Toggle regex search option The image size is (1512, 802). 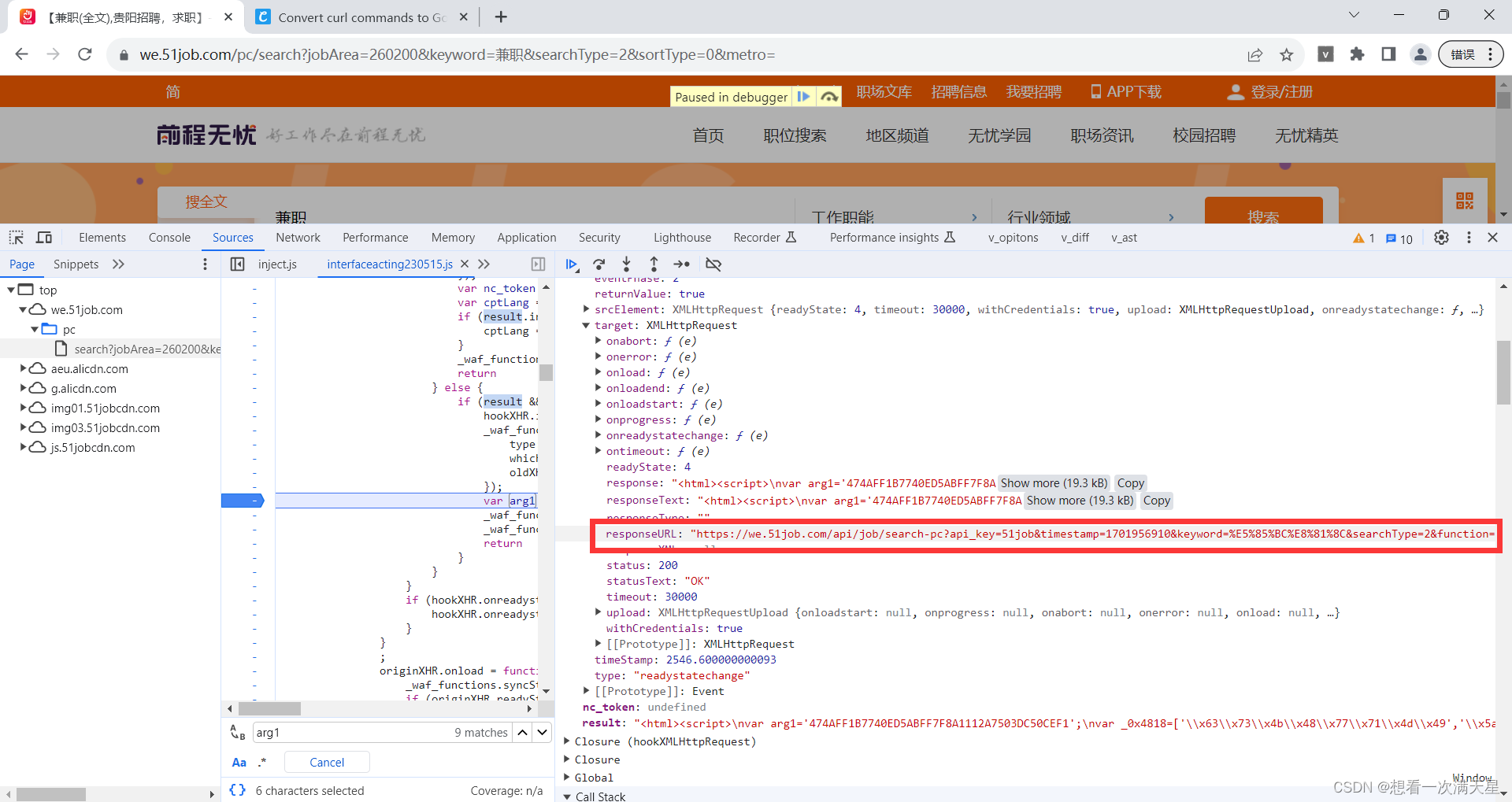(x=262, y=763)
